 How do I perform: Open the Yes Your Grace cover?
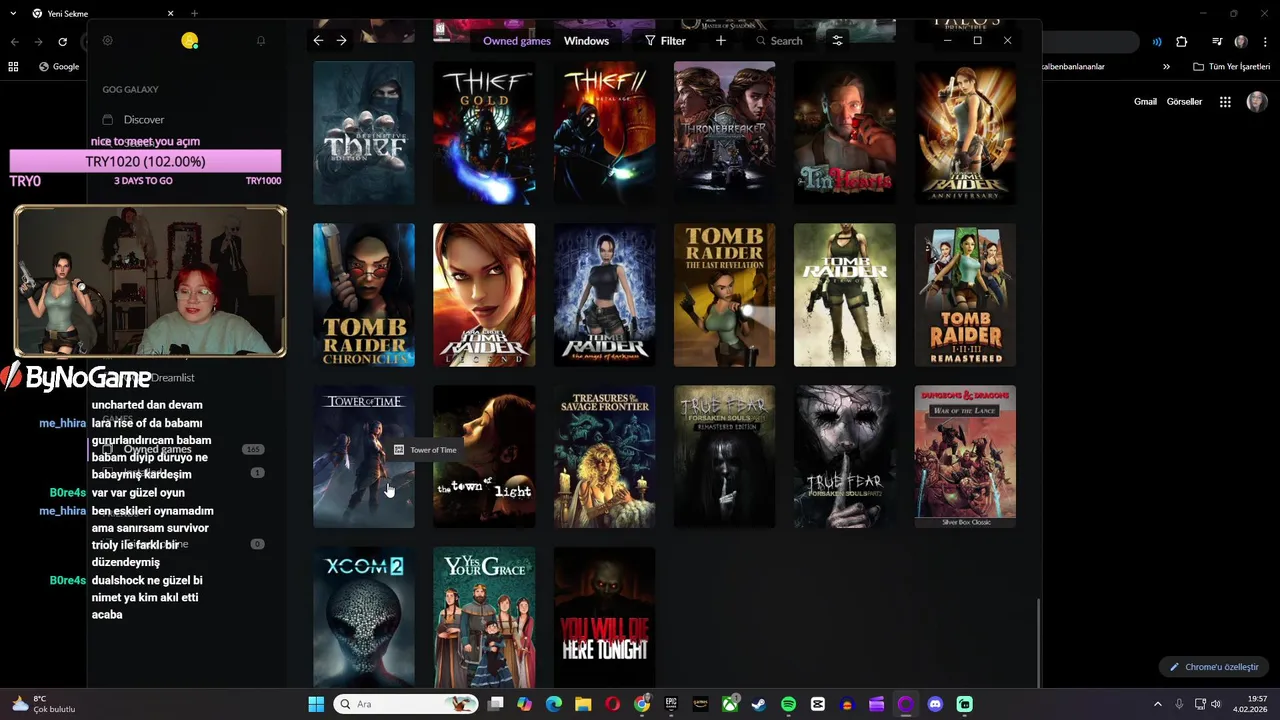pos(484,617)
